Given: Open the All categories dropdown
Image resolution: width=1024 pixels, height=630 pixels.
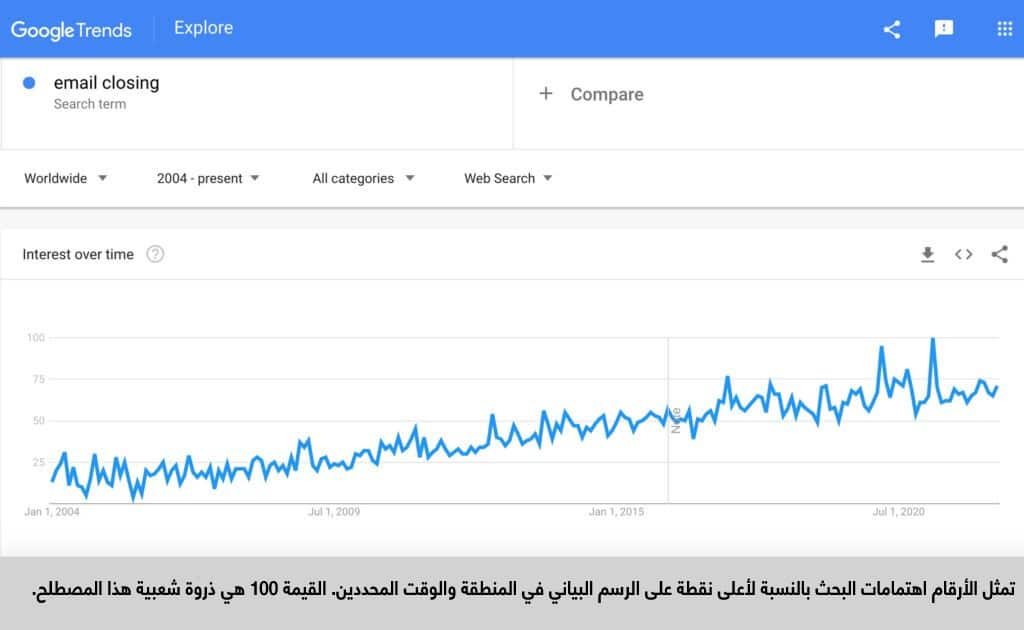Looking at the screenshot, I should tap(363, 178).
